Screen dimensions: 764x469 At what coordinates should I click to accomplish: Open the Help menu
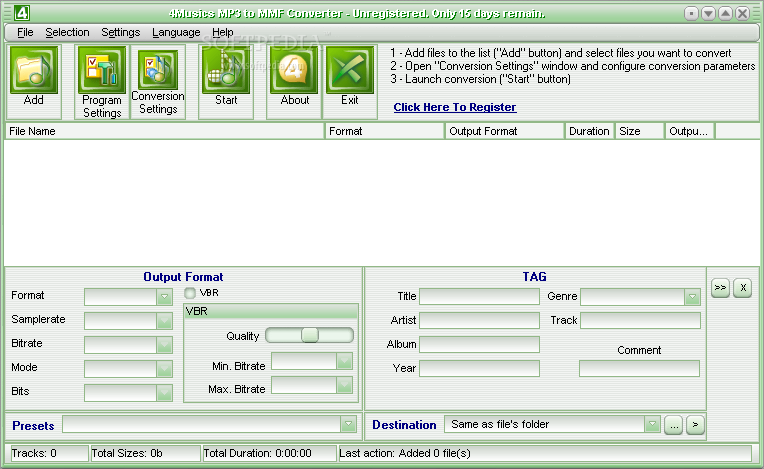click(x=223, y=33)
